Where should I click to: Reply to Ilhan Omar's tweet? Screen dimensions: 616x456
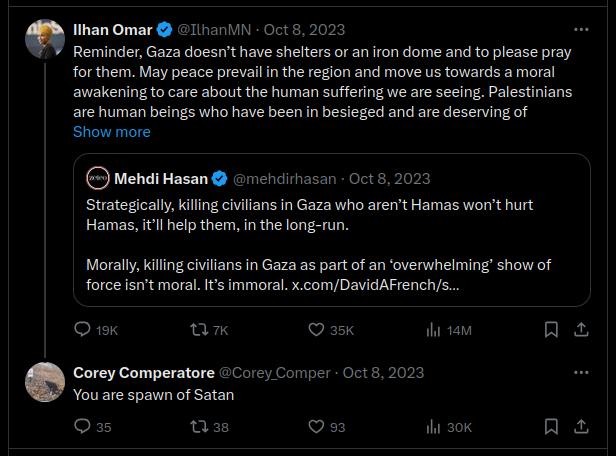pos(84,330)
